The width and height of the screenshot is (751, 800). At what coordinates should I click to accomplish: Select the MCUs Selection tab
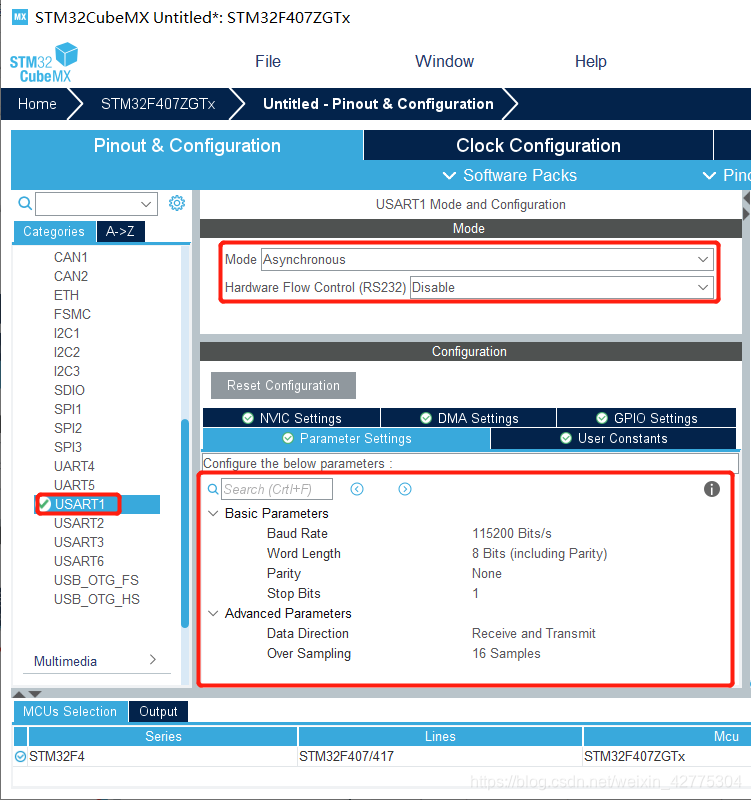(70, 711)
